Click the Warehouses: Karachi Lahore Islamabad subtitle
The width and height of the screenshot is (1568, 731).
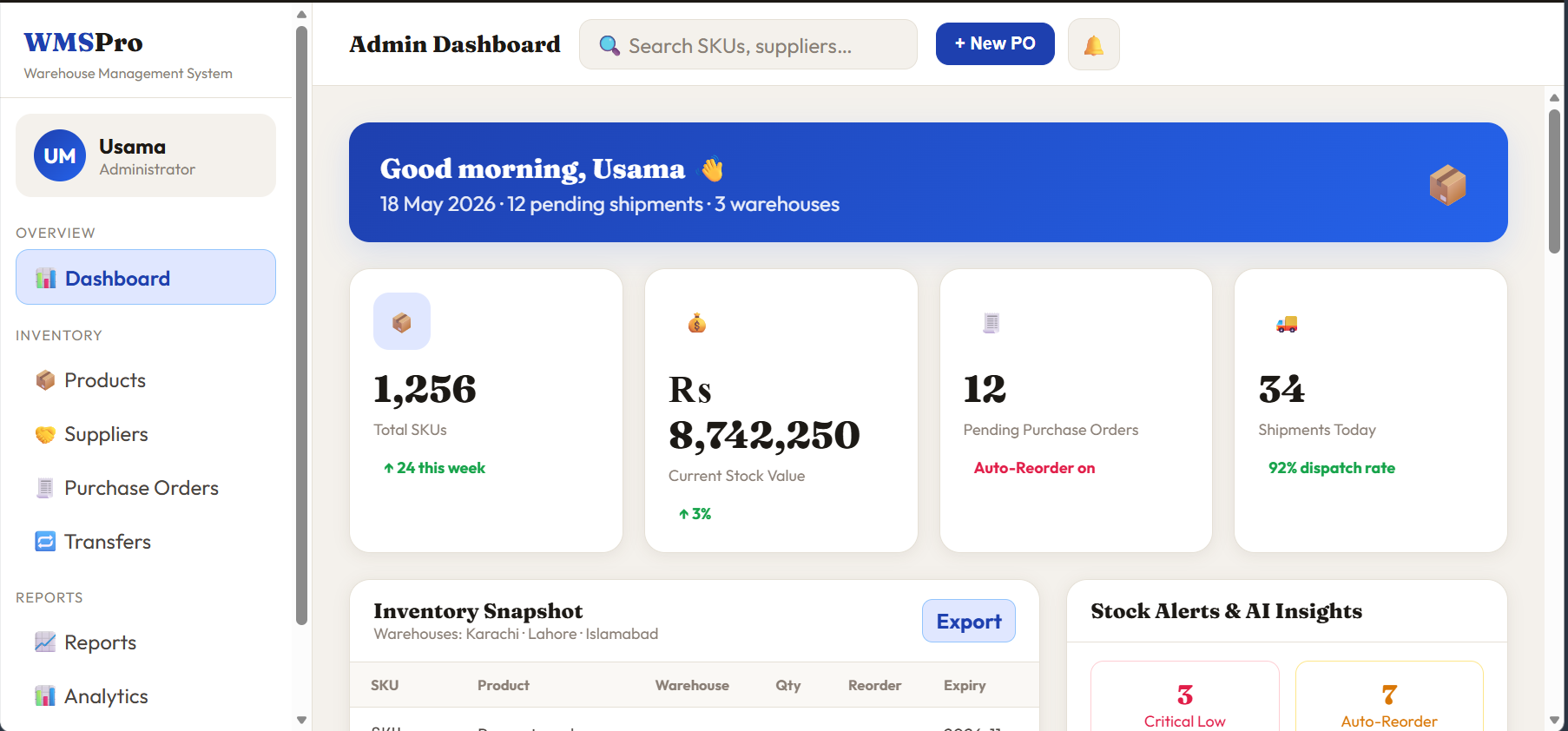pos(516,634)
